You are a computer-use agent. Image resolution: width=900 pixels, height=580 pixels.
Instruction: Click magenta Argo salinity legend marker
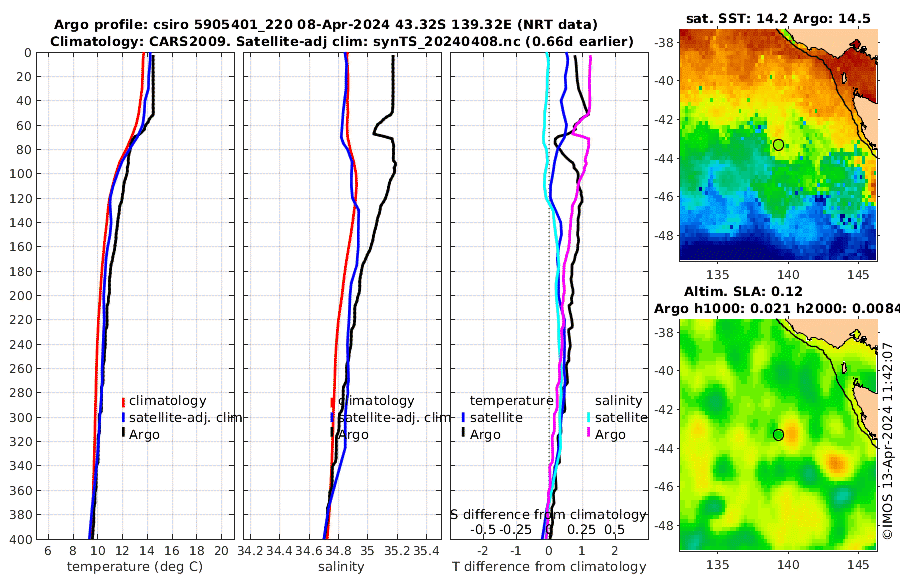click(x=589, y=434)
